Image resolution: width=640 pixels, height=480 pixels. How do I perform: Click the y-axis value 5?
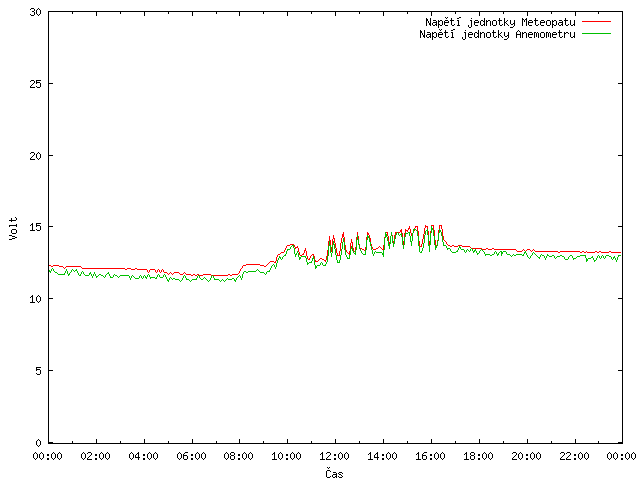pos(38,371)
